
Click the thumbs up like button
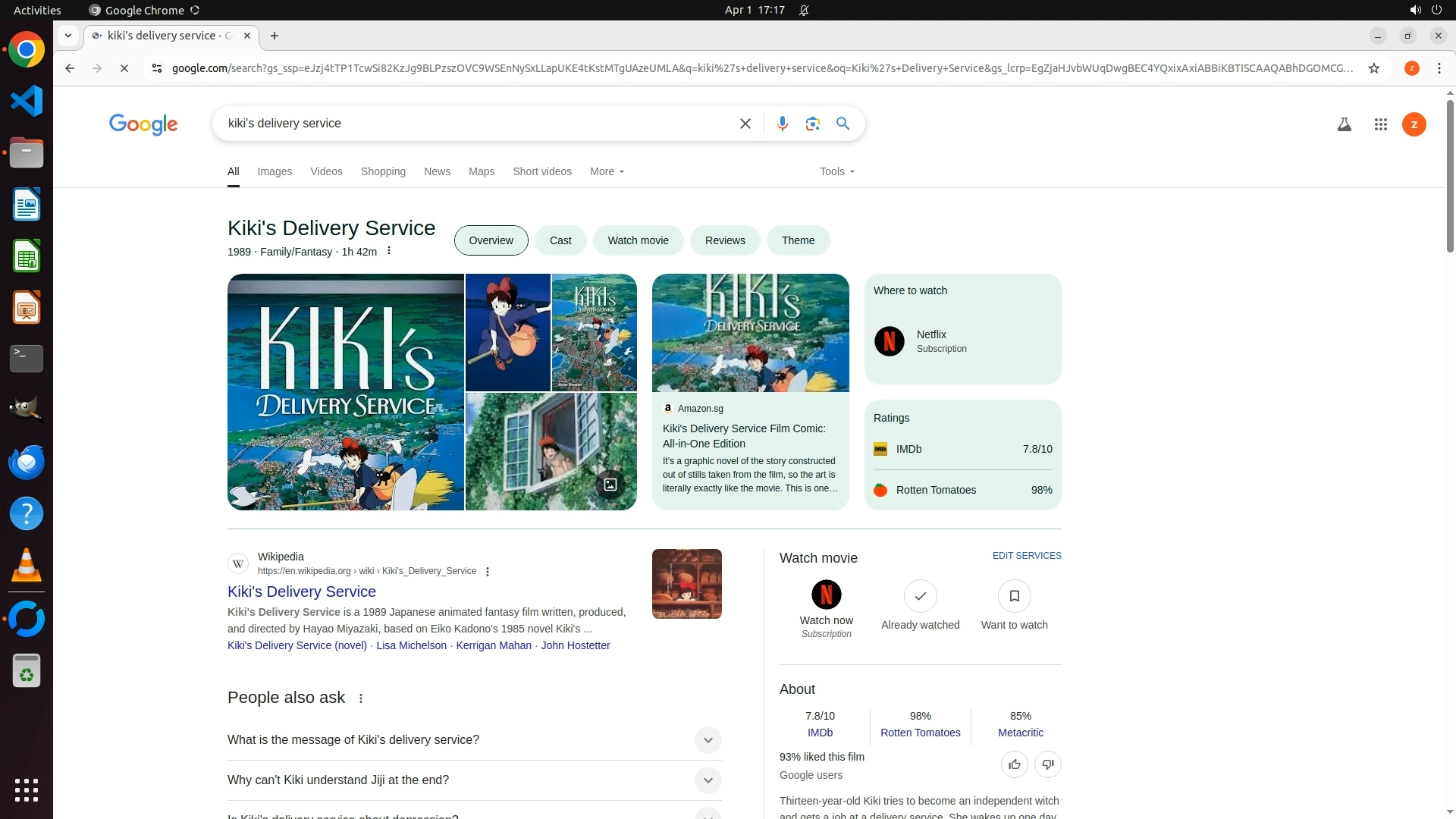tap(1014, 764)
